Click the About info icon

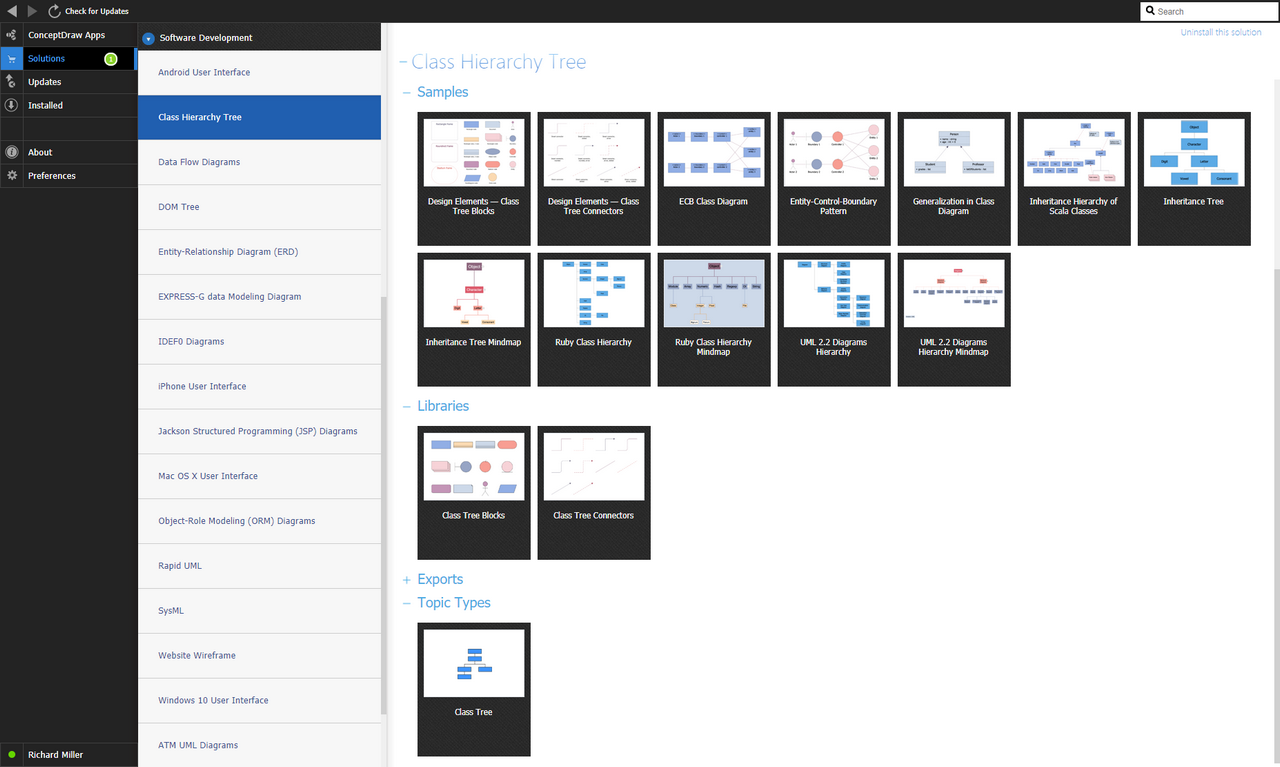(11, 152)
